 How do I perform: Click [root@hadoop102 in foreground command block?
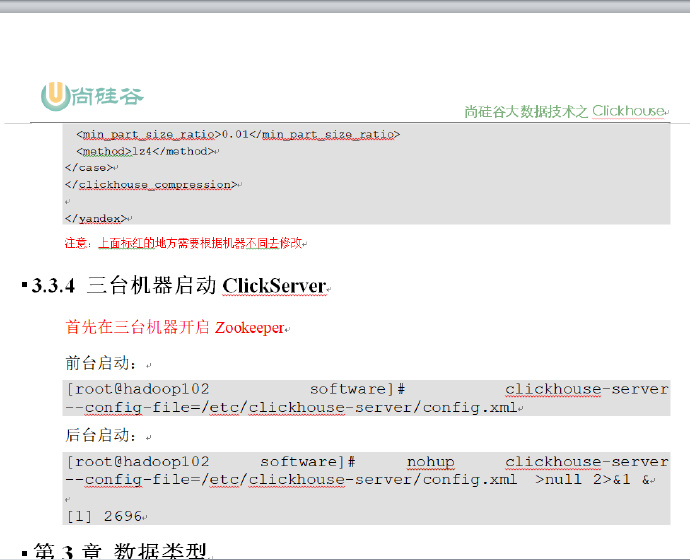tap(138, 389)
